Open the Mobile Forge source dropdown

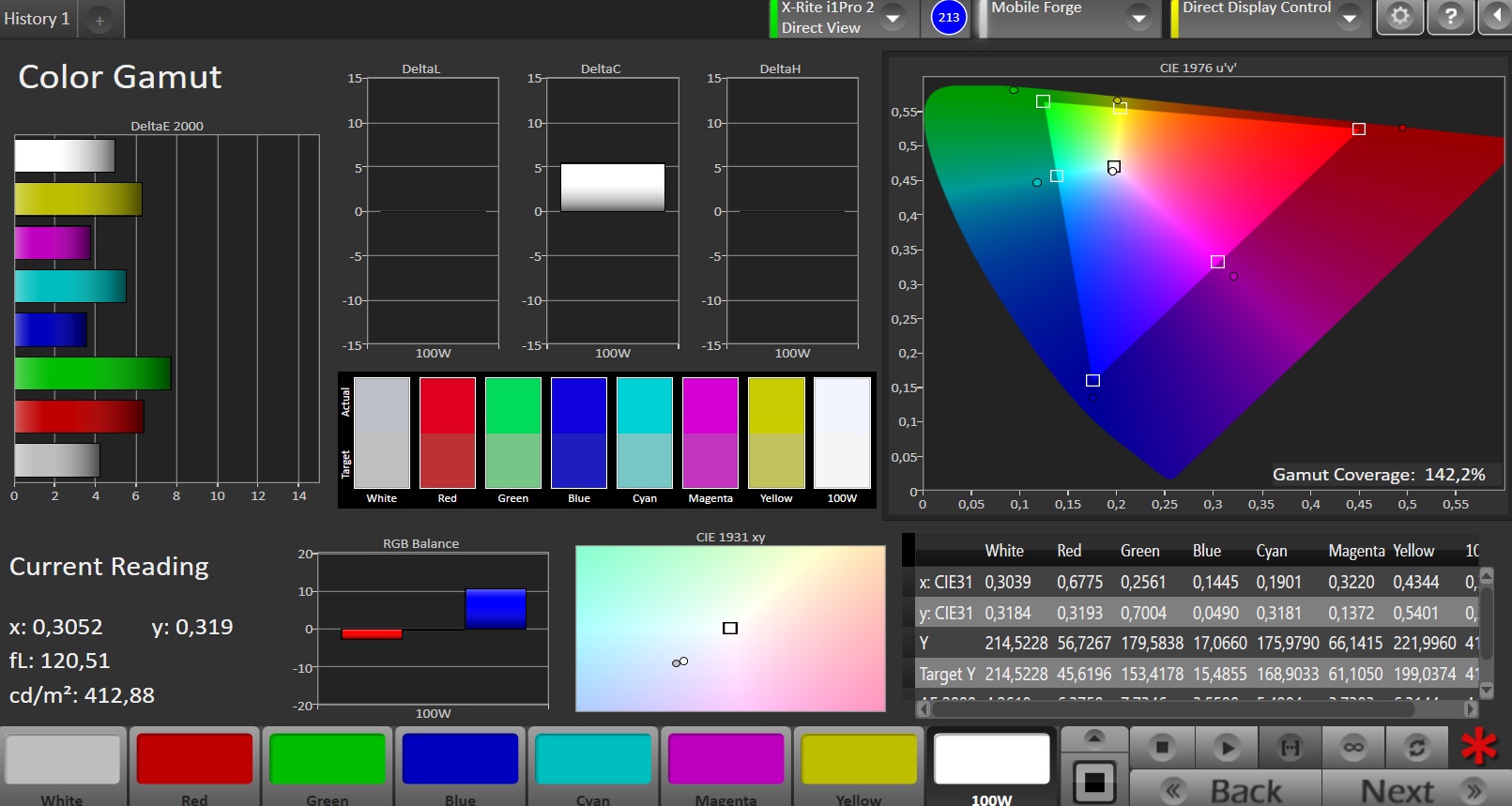1139,18
